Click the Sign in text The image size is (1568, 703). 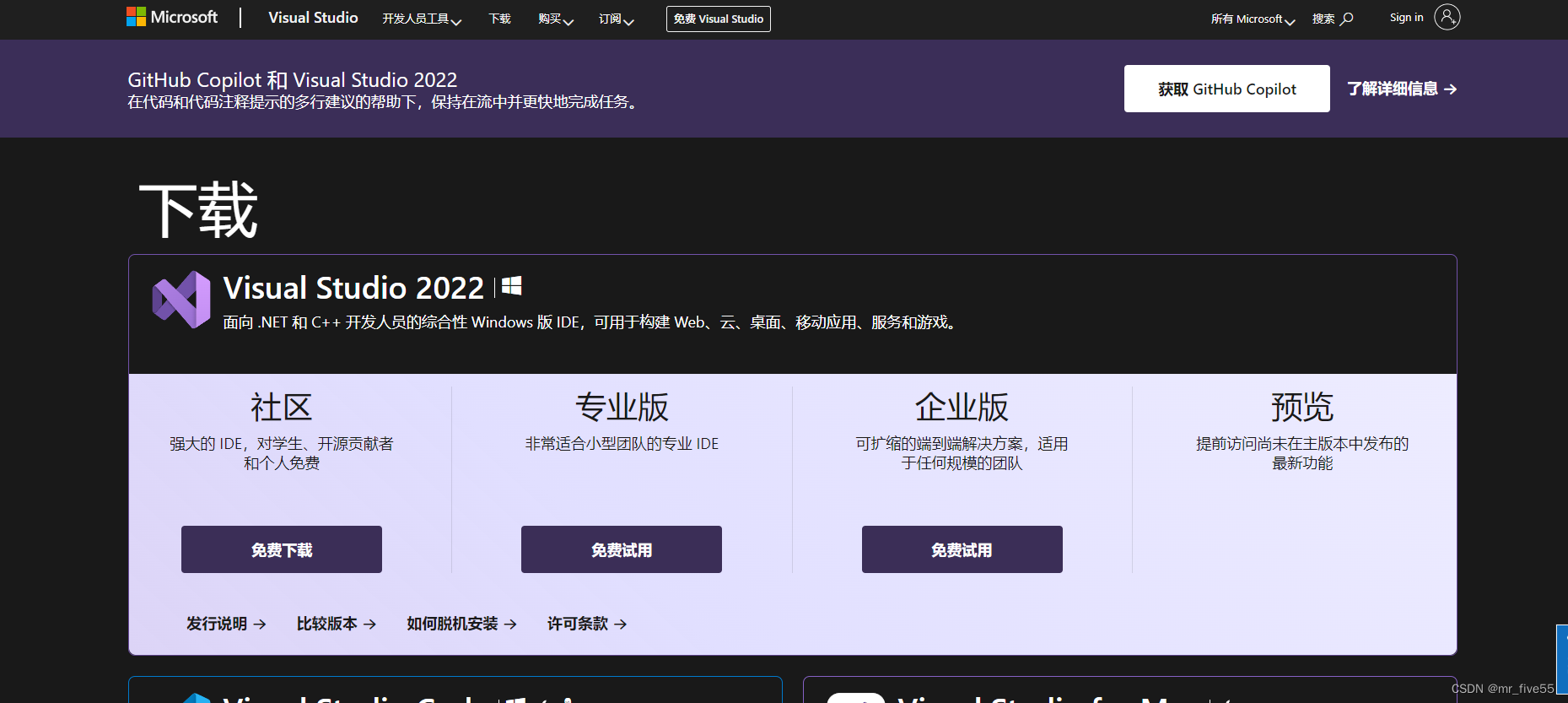click(1406, 17)
